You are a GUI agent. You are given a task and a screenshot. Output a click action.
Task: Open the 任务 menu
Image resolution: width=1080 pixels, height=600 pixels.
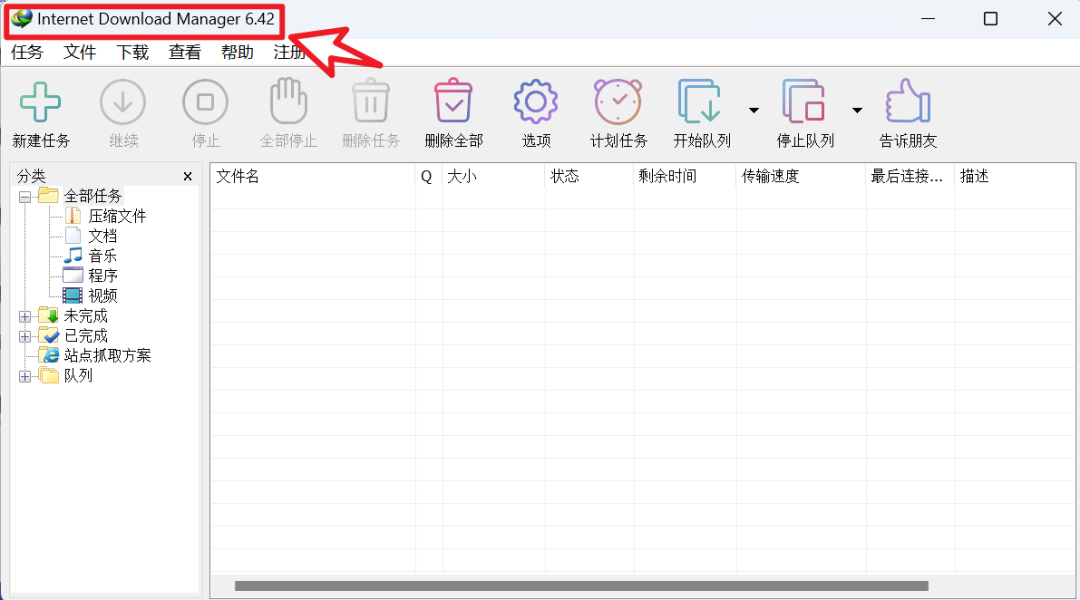tap(28, 52)
